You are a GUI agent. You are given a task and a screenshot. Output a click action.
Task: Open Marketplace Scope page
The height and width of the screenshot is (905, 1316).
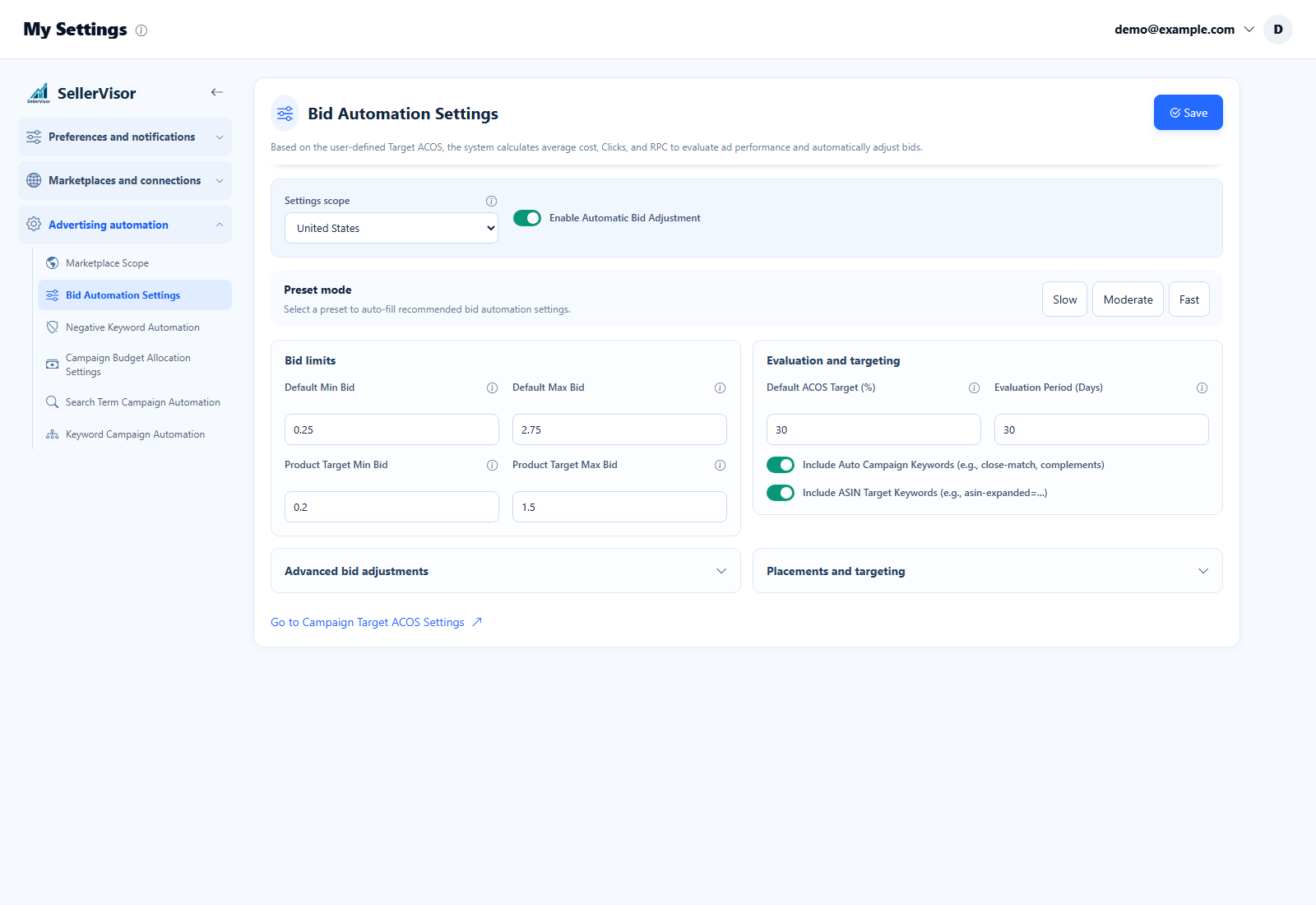(x=135, y=263)
